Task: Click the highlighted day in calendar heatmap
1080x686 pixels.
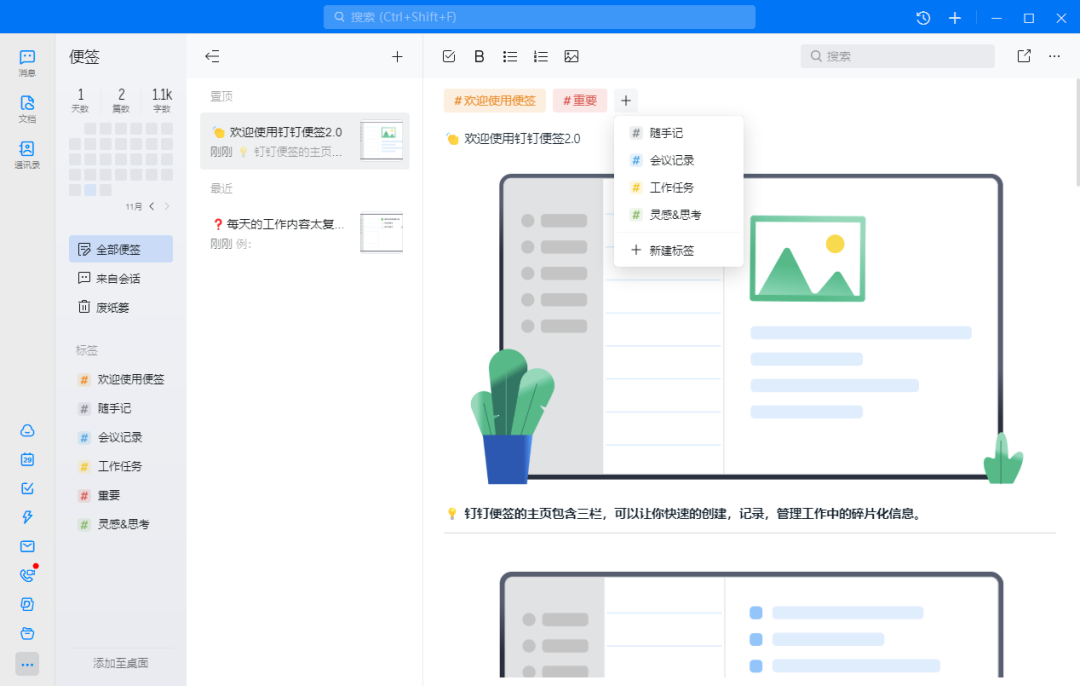Action: [x=90, y=190]
